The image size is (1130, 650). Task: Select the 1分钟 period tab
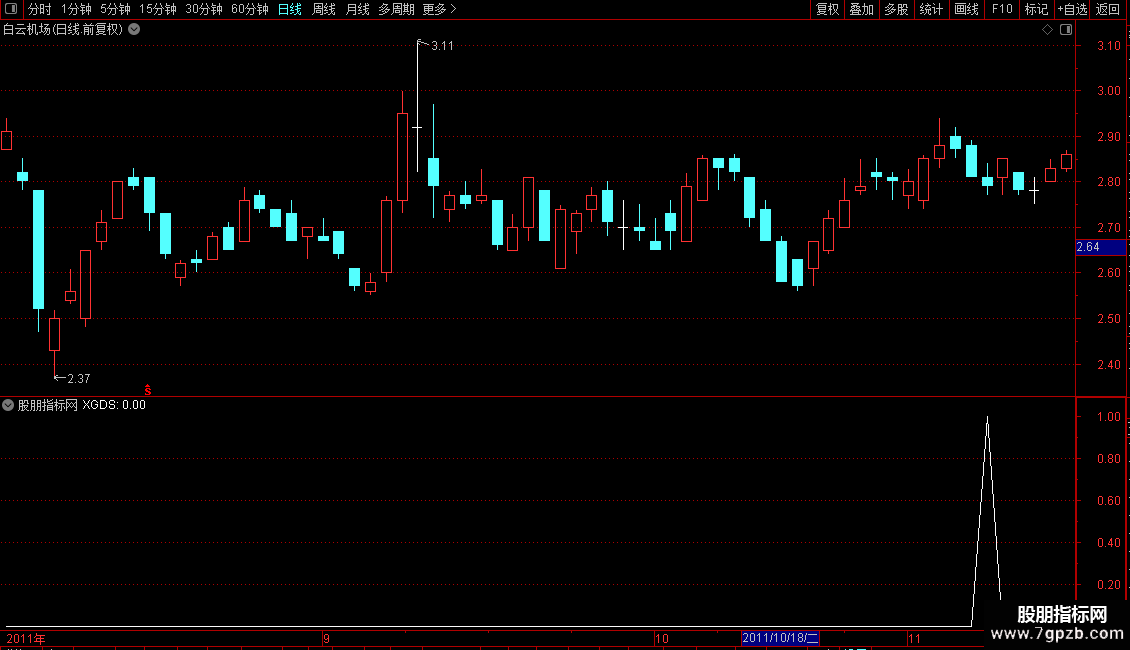pos(76,9)
